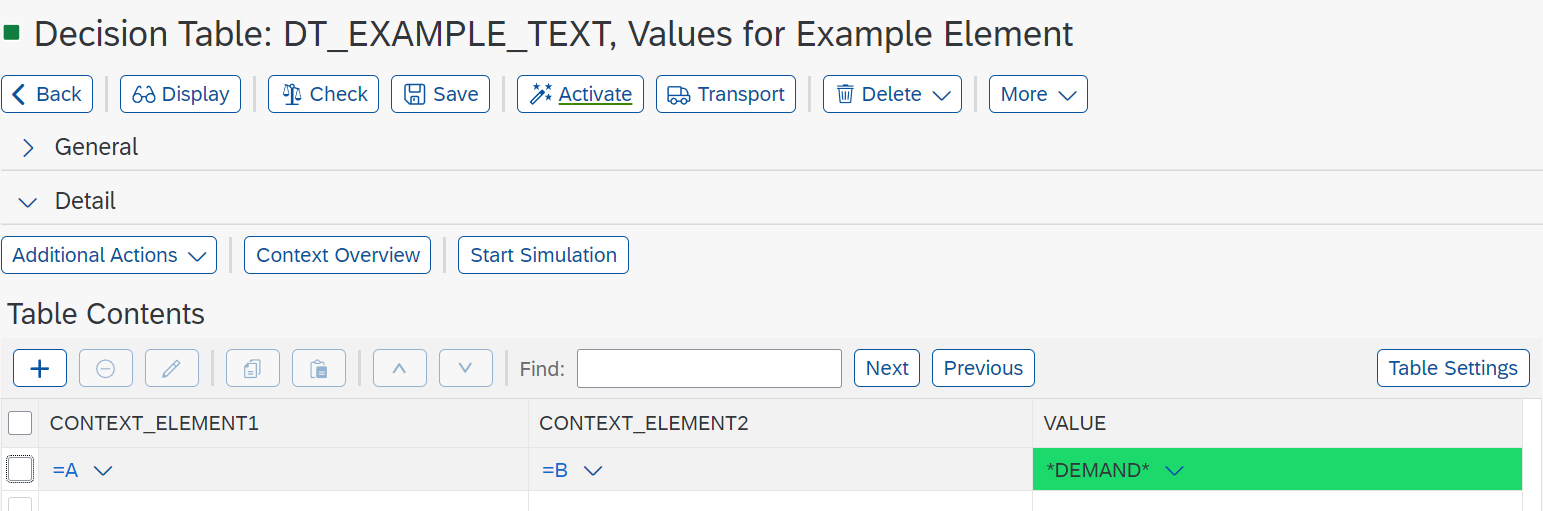Toggle the select-all header checkbox
The width and height of the screenshot is (1543, 511).
click(x=20, y=423)
